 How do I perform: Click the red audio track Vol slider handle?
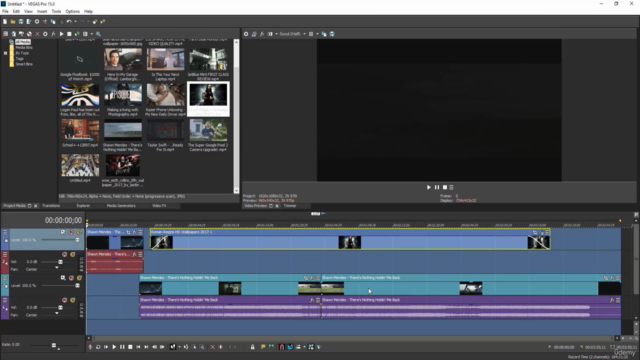pos(60,262)
